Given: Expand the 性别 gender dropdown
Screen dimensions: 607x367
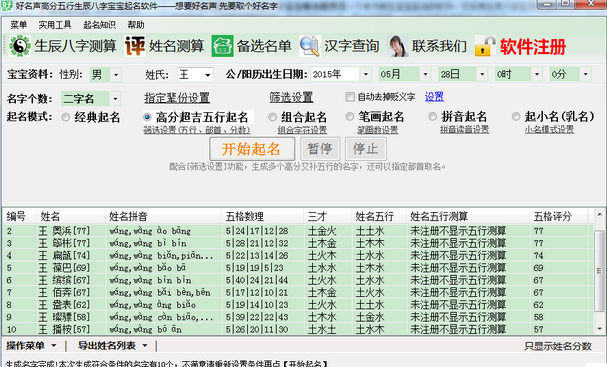Looking at the screenshot, I should coord(116,74).
